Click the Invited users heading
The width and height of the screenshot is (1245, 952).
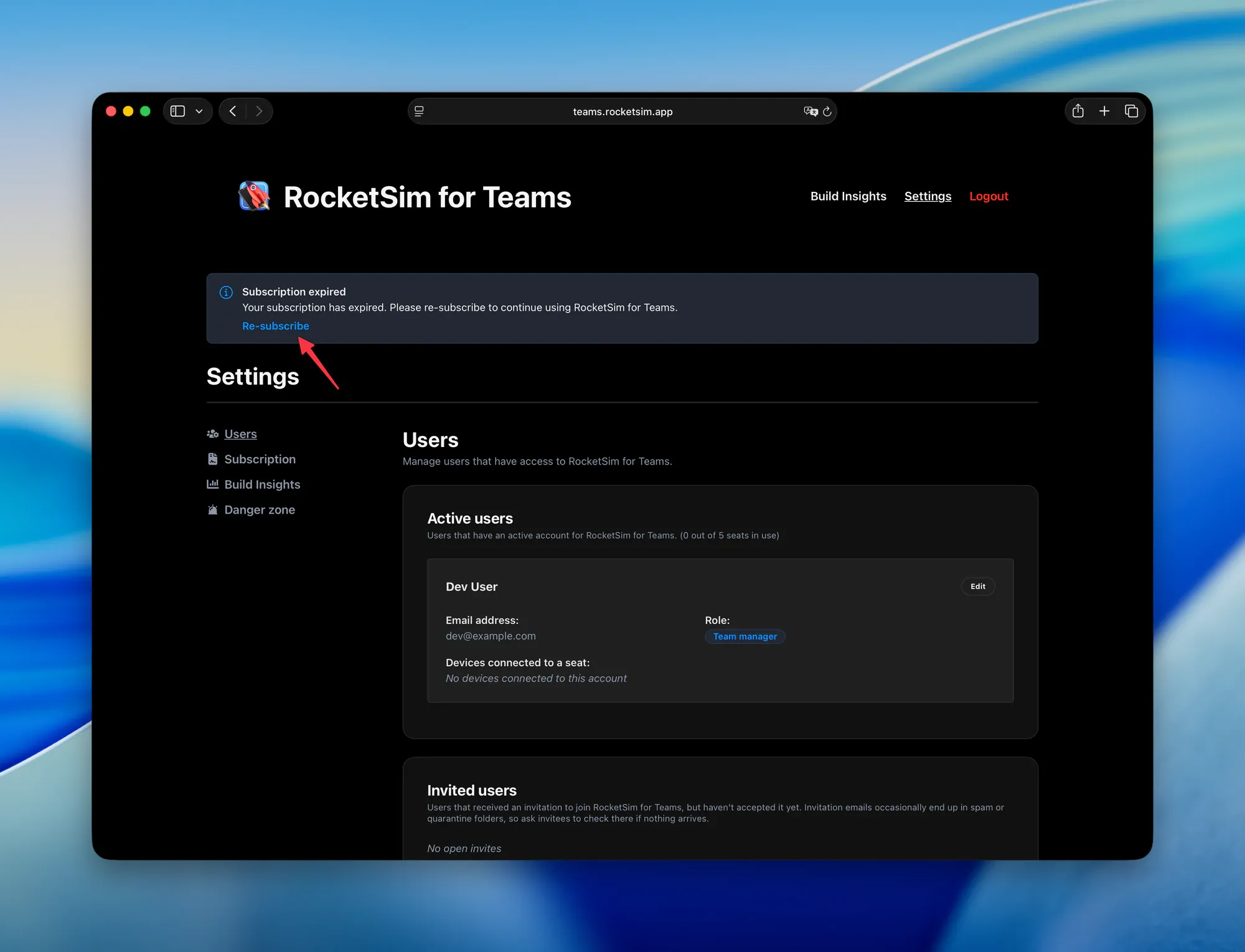point(472,791)
